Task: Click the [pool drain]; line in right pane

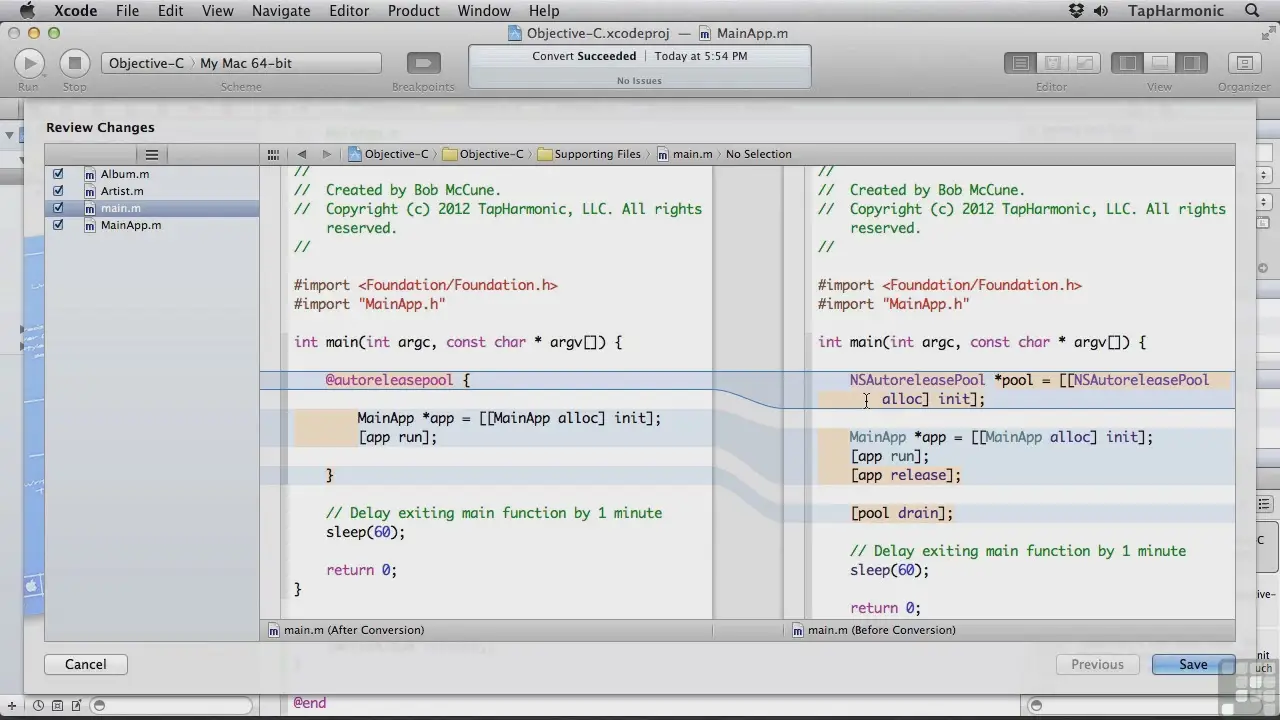Action: pos(902,513)
